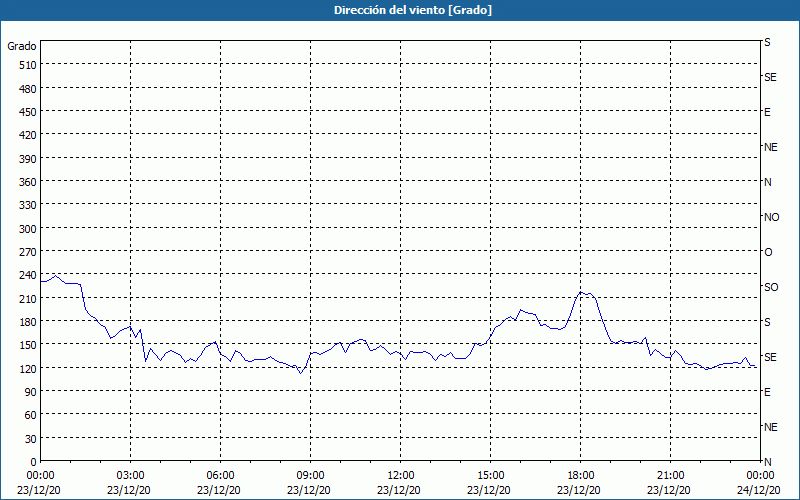Select the 'E' compass label level with 90
The width and height of the screenshot is (800, 500).
767,392
